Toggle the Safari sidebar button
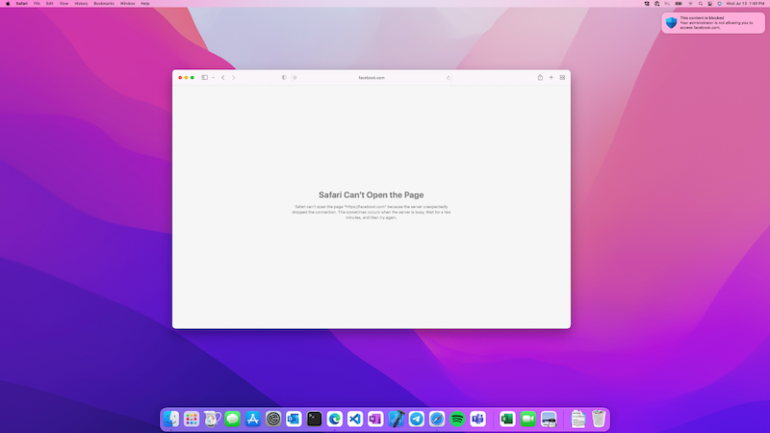This screenshot has height=433, width=770. (204, 77)
